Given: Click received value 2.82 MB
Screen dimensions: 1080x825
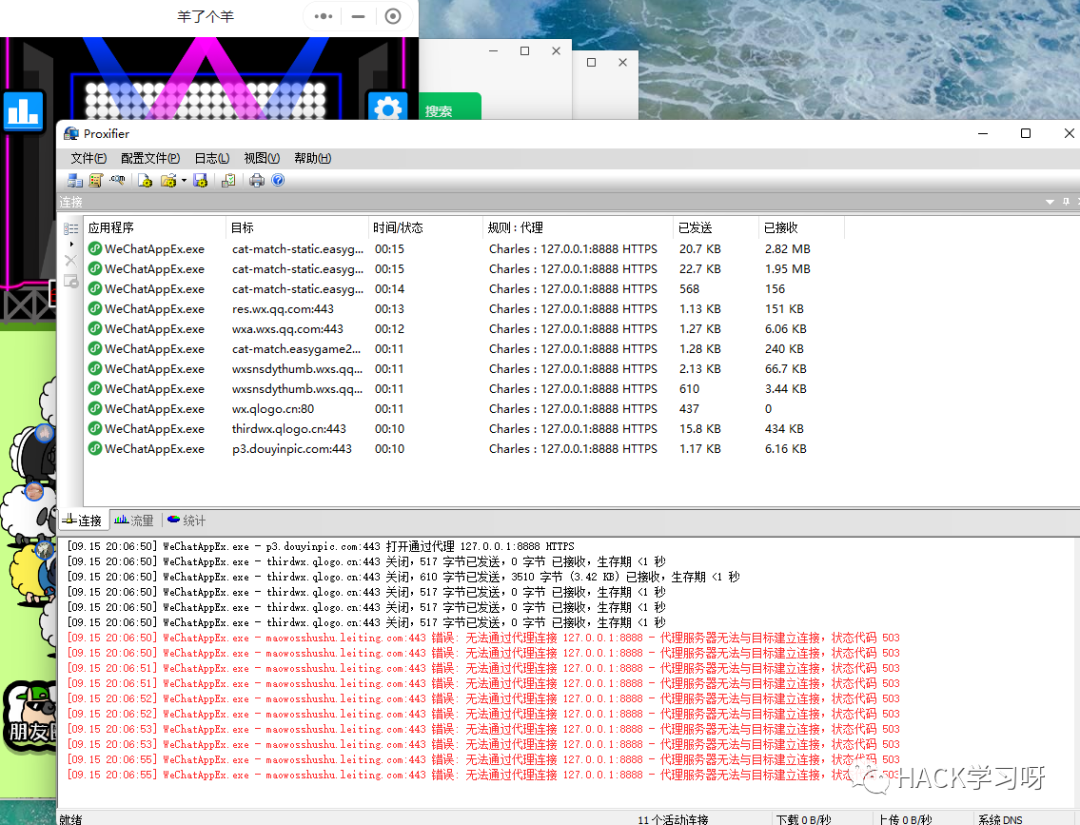Looking at the screenshot, I should coord(787,249).
